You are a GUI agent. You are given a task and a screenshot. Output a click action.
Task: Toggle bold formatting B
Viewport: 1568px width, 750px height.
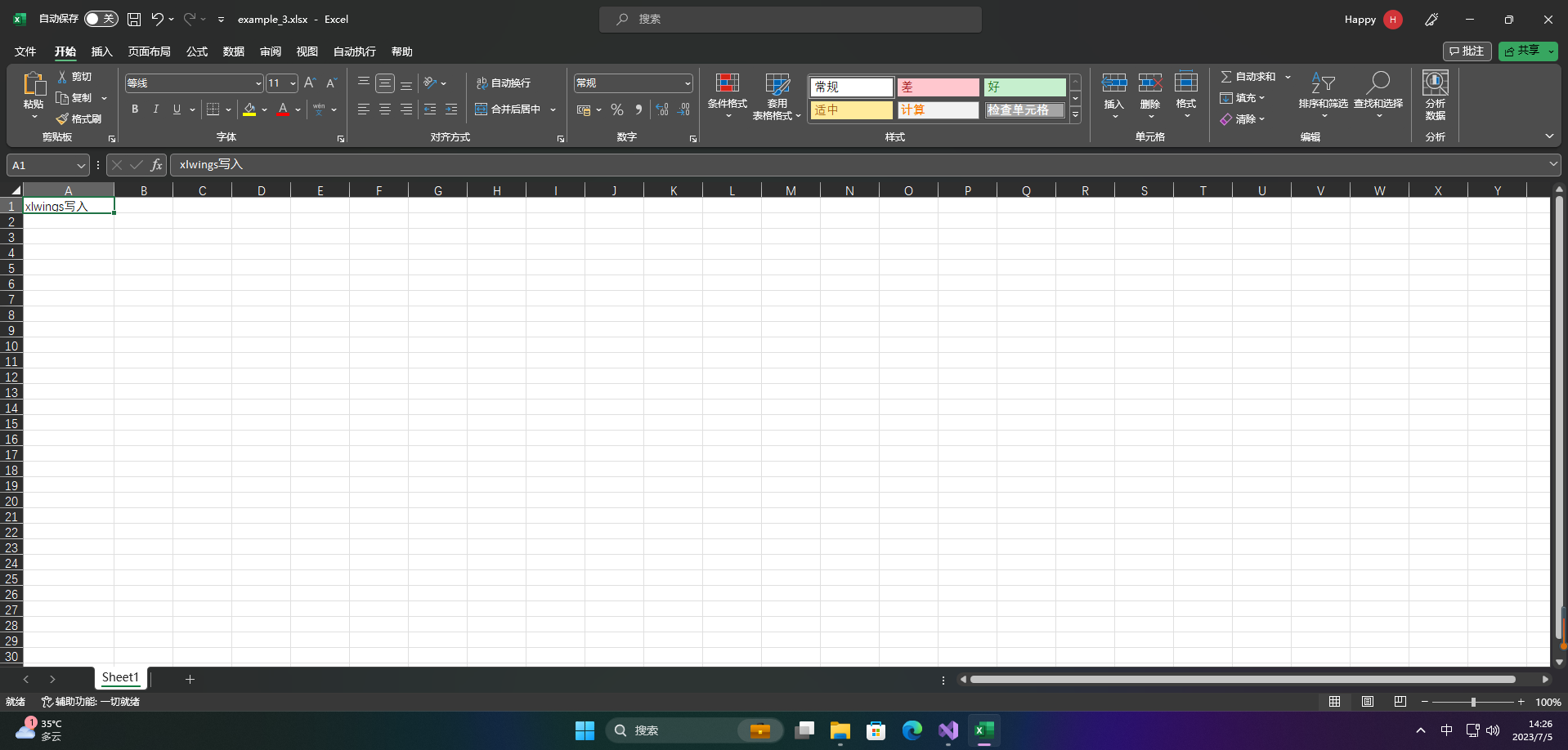(135, 109)
